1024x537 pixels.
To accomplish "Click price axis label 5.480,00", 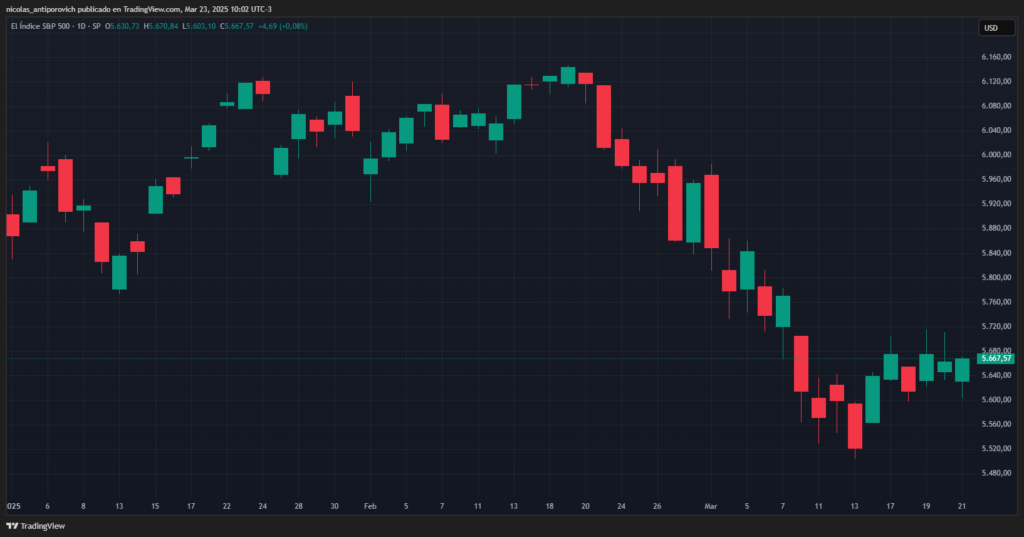I will pos(996,473).
